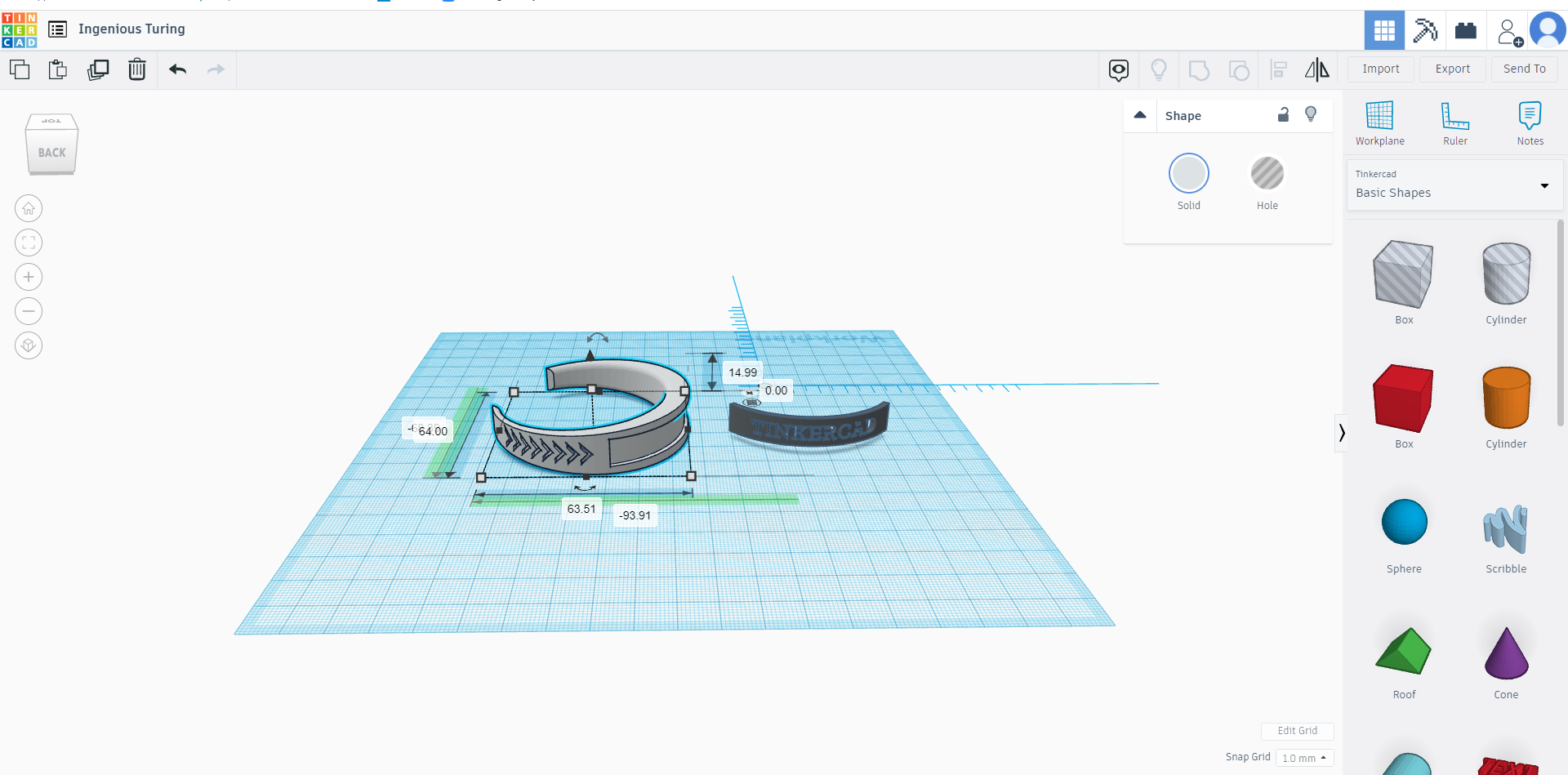Open the Ruler helper tool
This screenshot has width=1568, height=775.
[x=1454, y=122]
